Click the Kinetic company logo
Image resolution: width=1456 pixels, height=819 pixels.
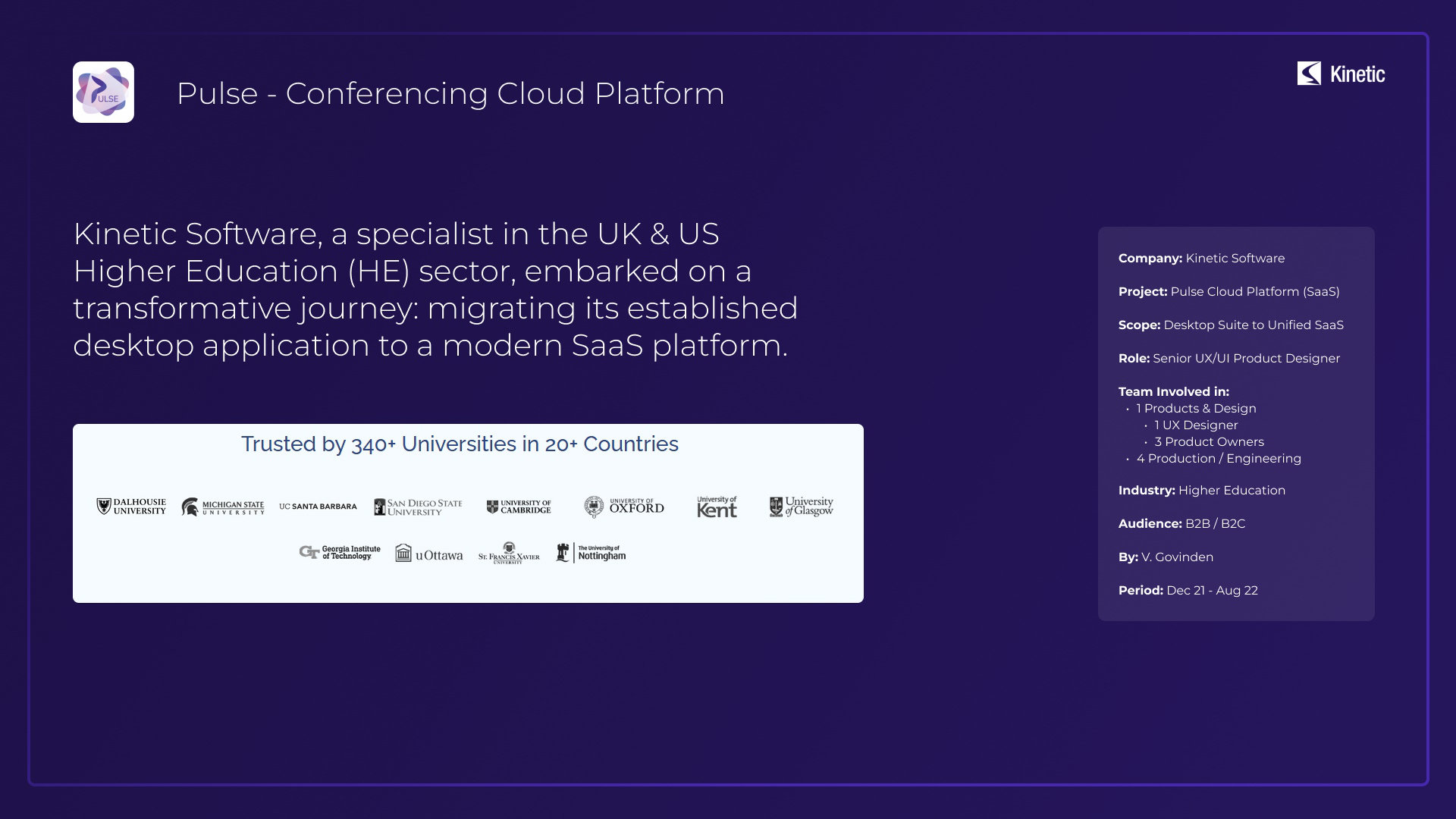pyautogui.click(x=1341, y=74)
